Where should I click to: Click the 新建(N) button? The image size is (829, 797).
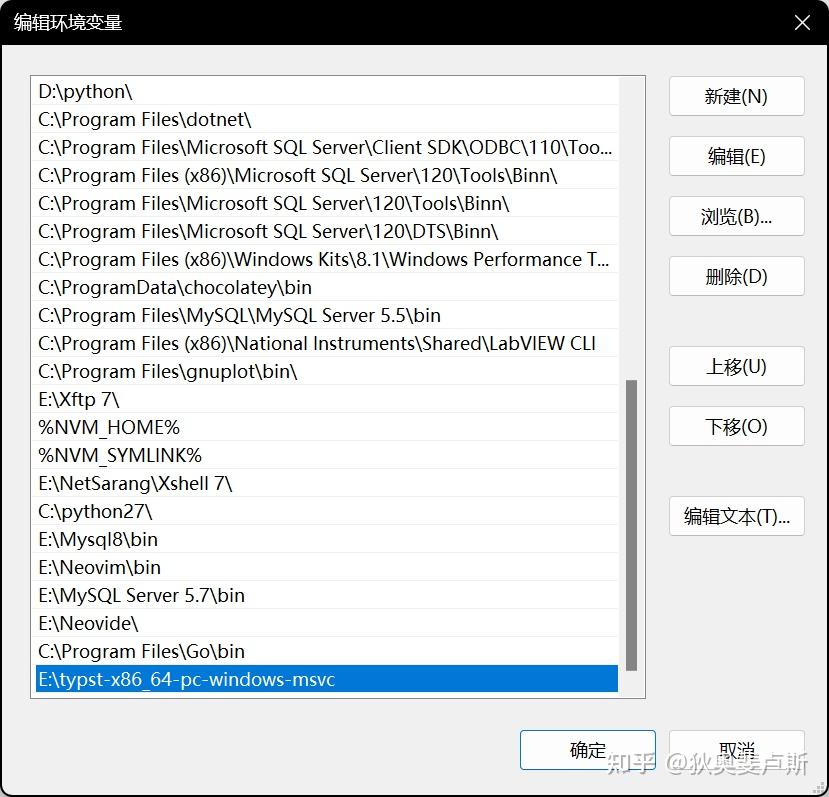pos(736,96)
